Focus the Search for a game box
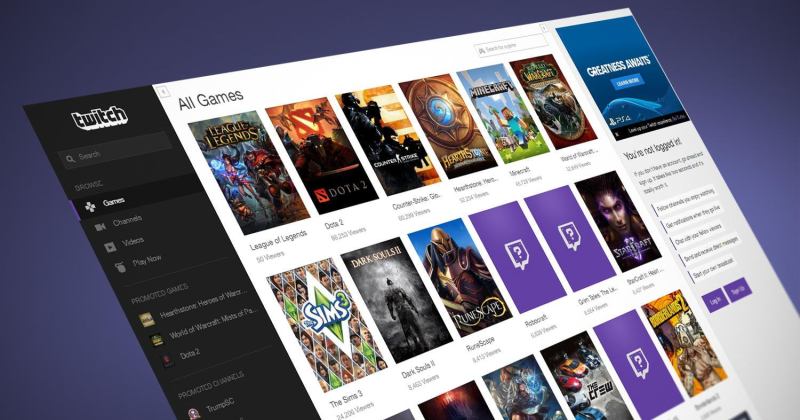Image resolution: width=800 pixels, height=420 pixels. (510, 48)
